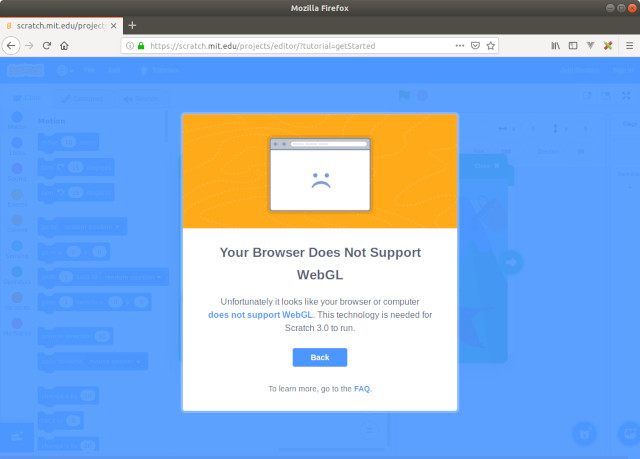Screen dimensions: 640x459
Task: Click the sad browser illustration
Action: [x=320, y=174]
